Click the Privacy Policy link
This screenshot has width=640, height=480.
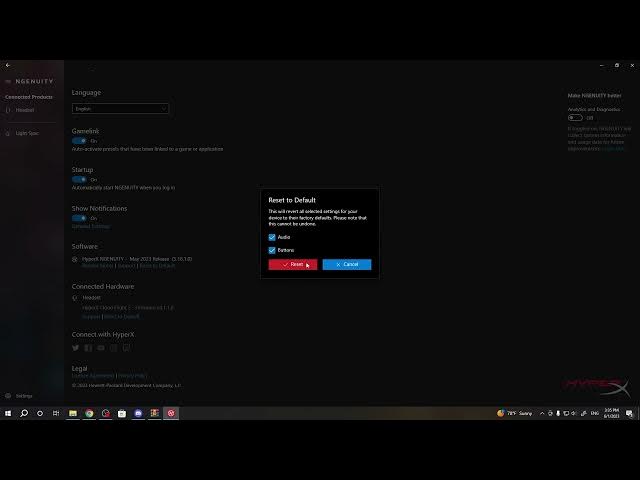tap(132, 375)
